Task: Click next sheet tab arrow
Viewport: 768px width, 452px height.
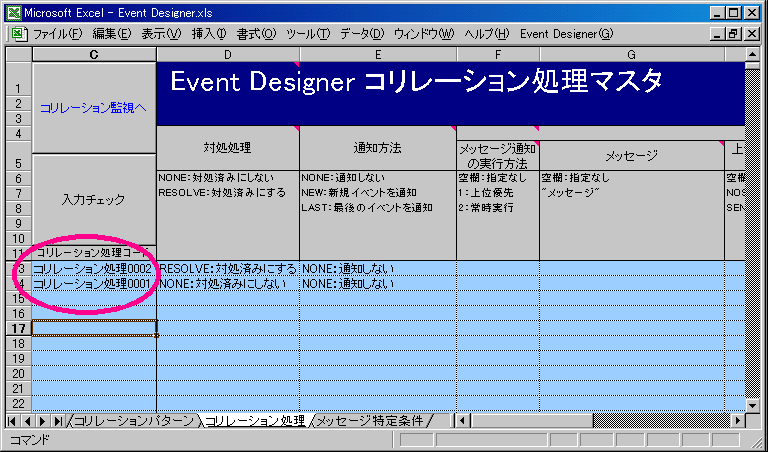Action: 42,421
